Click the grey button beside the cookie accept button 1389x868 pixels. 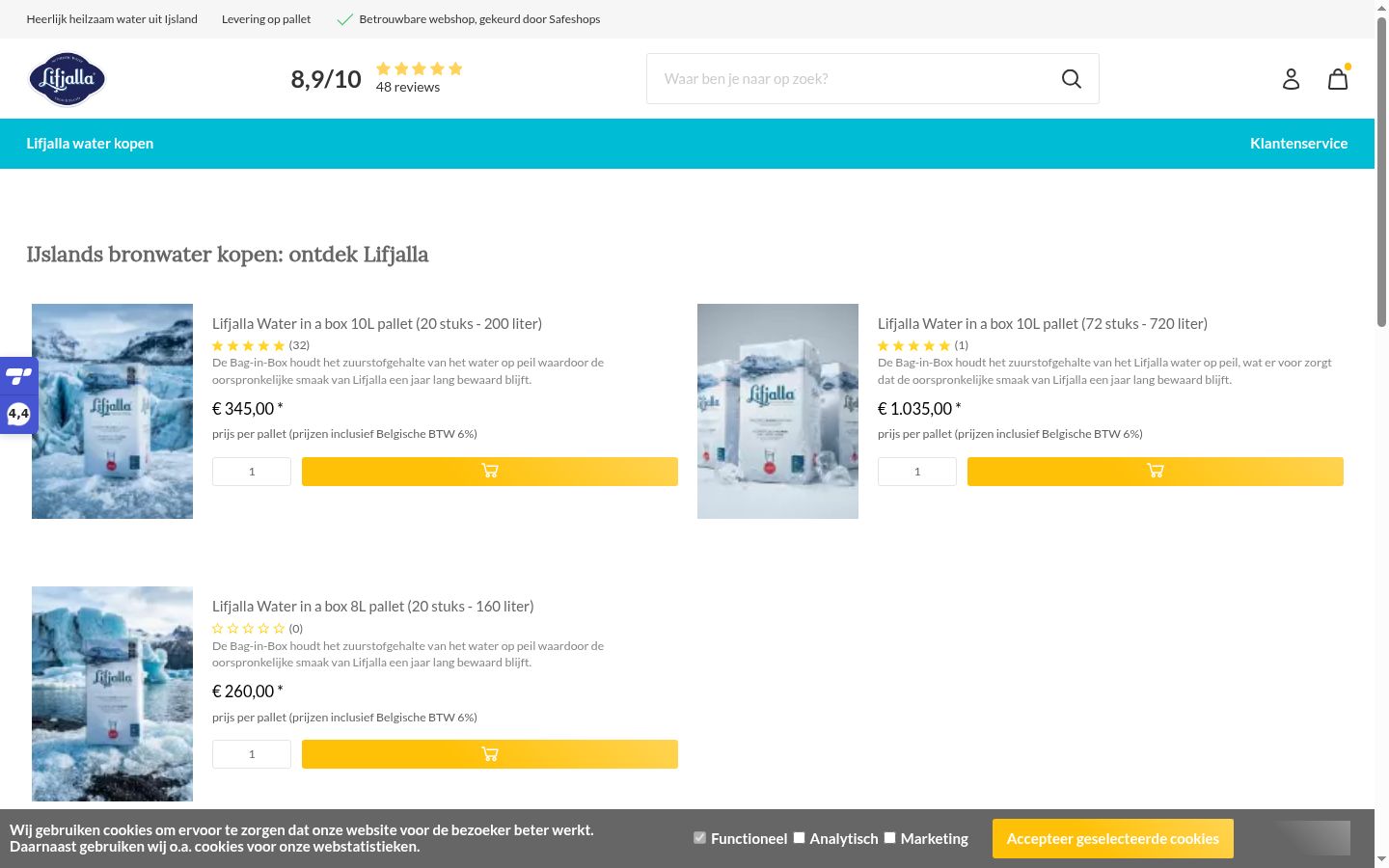[1312, 838]
